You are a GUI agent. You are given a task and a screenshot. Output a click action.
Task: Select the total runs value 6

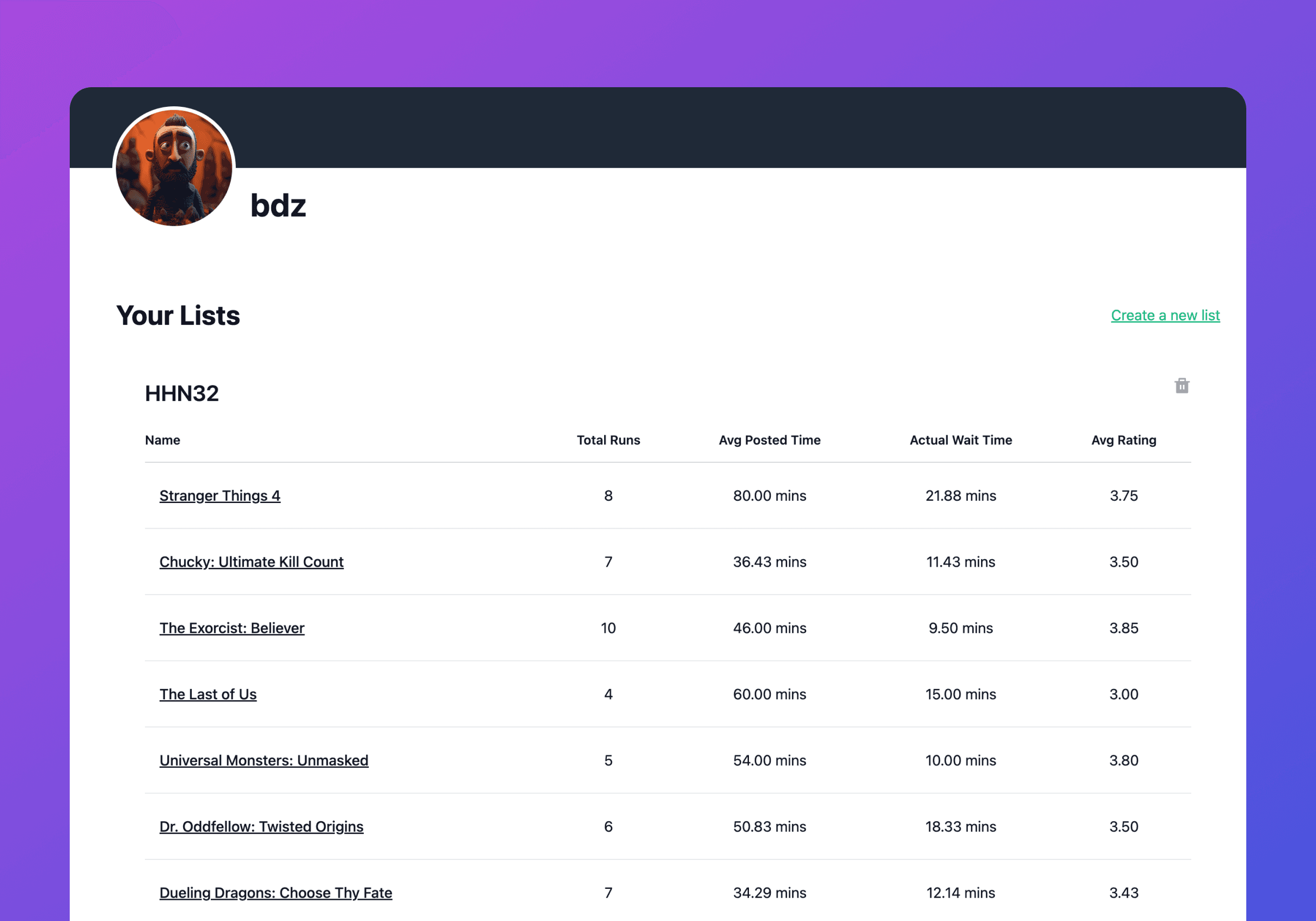608,826
